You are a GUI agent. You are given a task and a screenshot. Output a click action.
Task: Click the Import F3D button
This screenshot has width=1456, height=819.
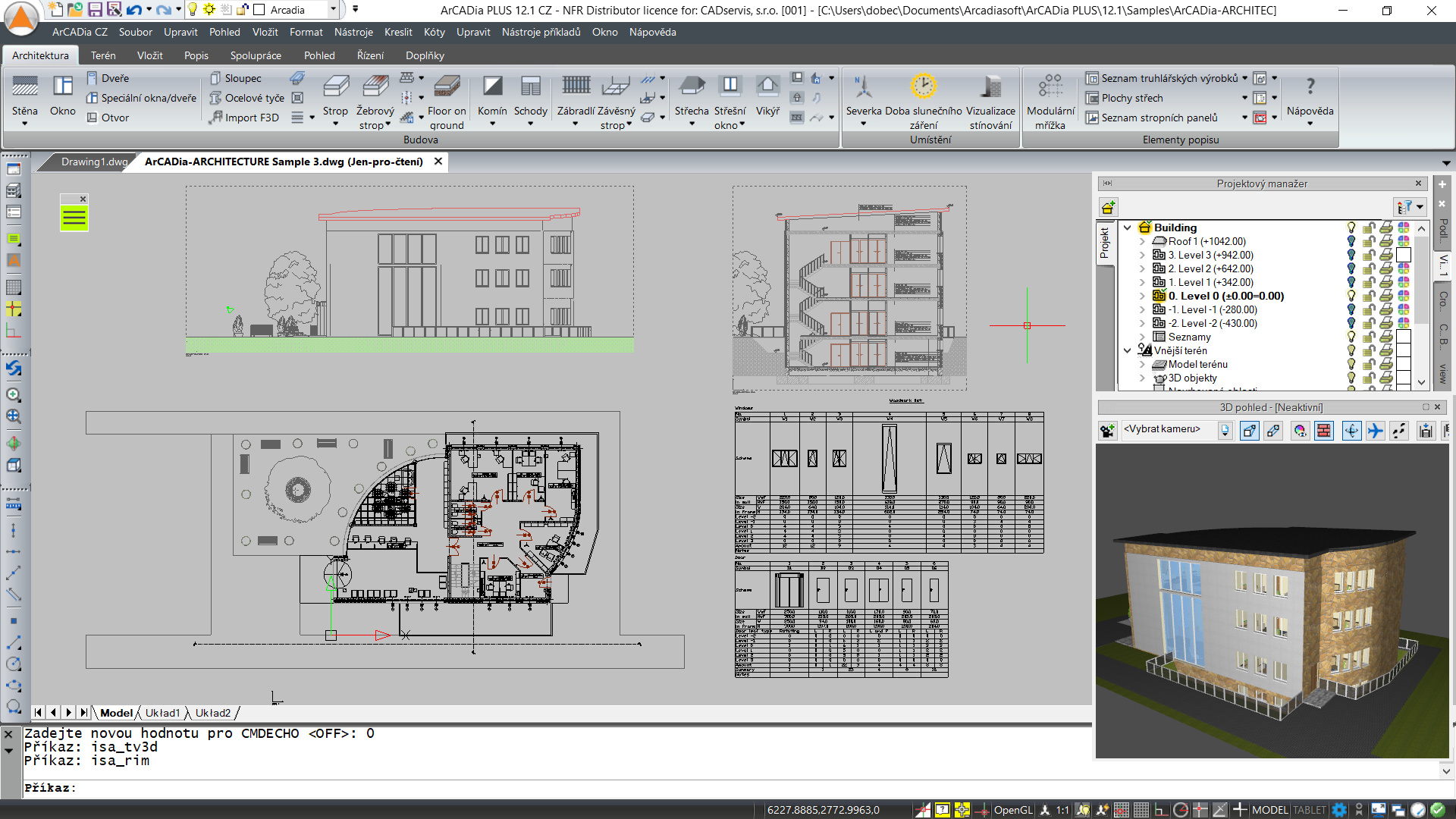coord(245,118)
